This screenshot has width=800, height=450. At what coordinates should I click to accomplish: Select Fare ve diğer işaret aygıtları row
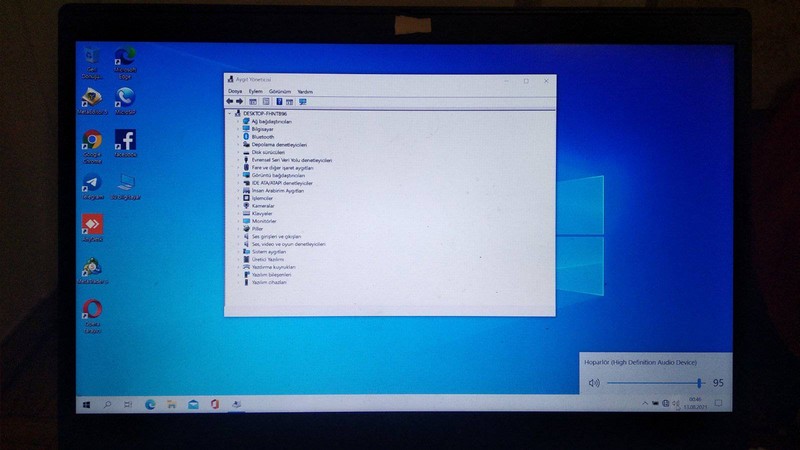pos(278,167)
